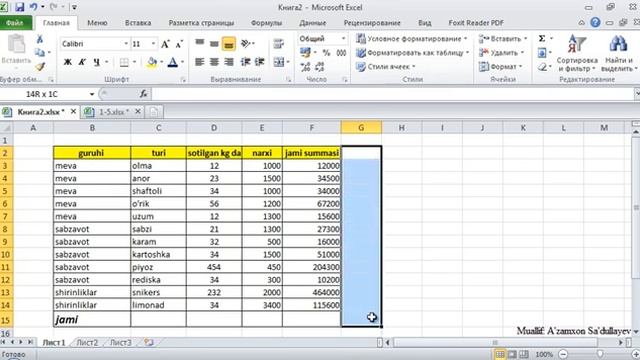
Task: Open Форматировать как таблицу menu
Action: point(412,53)
